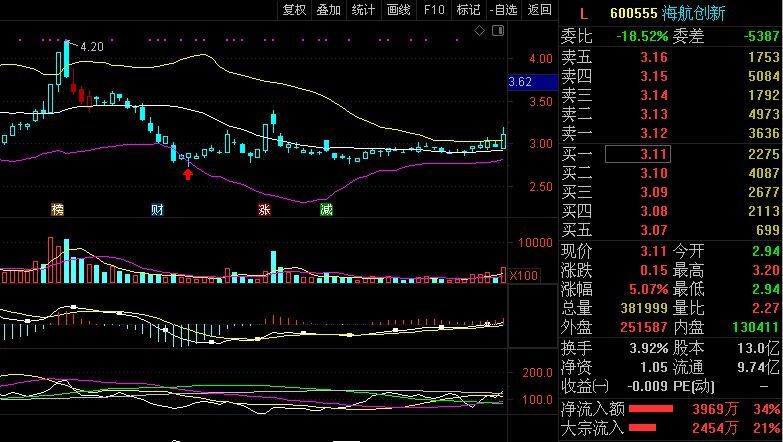Click 卖四 price 3.15
Viewport: 783px width, 442px height.
pyautogui.click(x=654, y=76)
